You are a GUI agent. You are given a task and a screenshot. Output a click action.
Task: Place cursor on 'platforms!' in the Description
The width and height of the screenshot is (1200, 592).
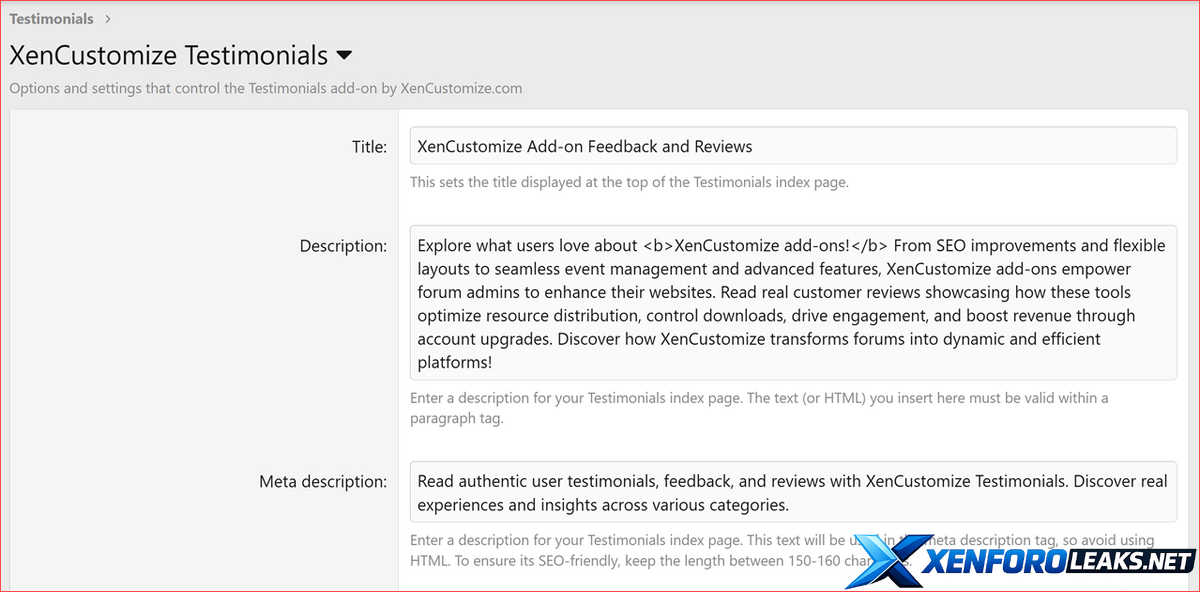(x=456, y=362)
